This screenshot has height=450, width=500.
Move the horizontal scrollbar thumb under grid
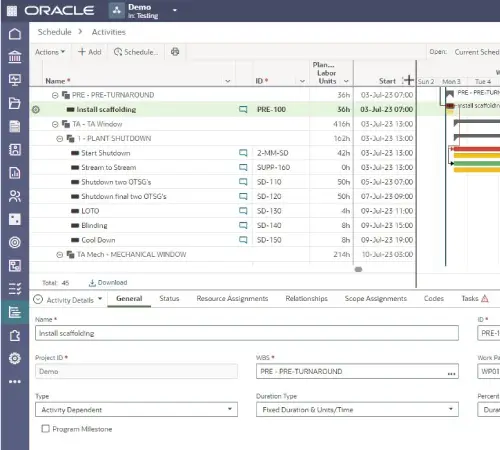click(x=358, y=269)
